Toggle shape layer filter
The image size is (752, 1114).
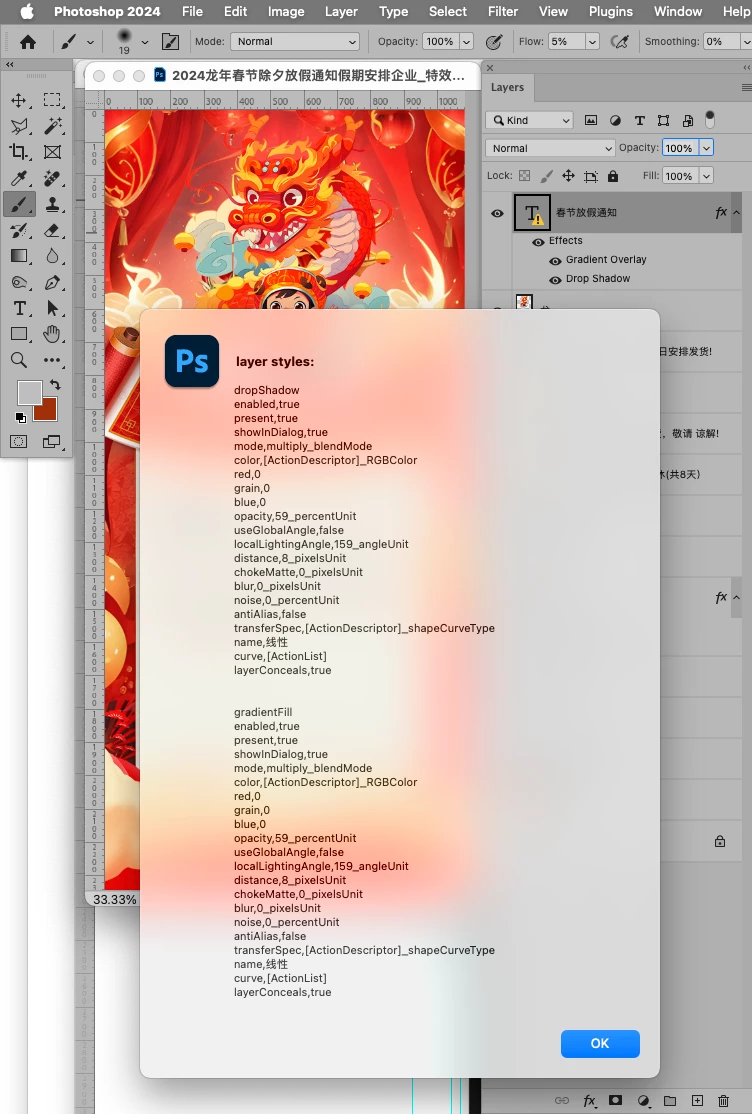(x=664, y=120)
